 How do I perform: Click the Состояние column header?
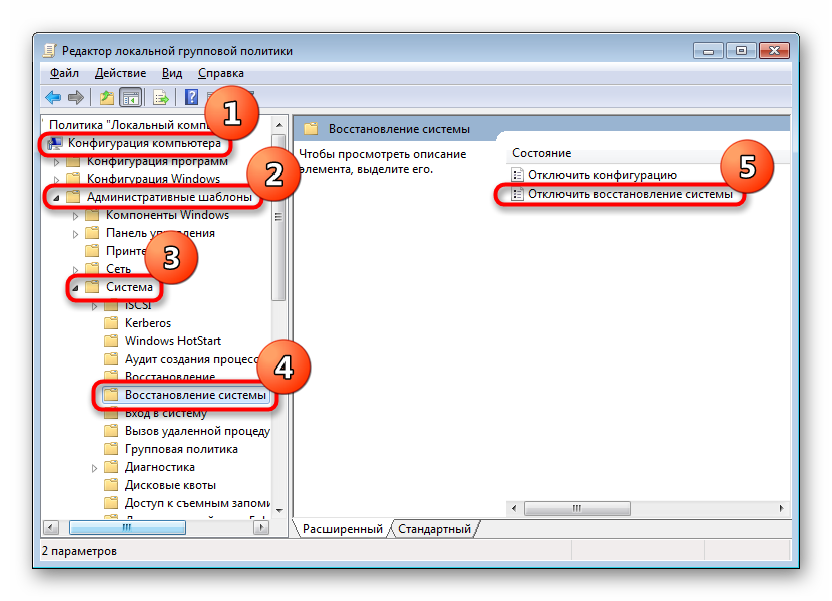[541, 153]
